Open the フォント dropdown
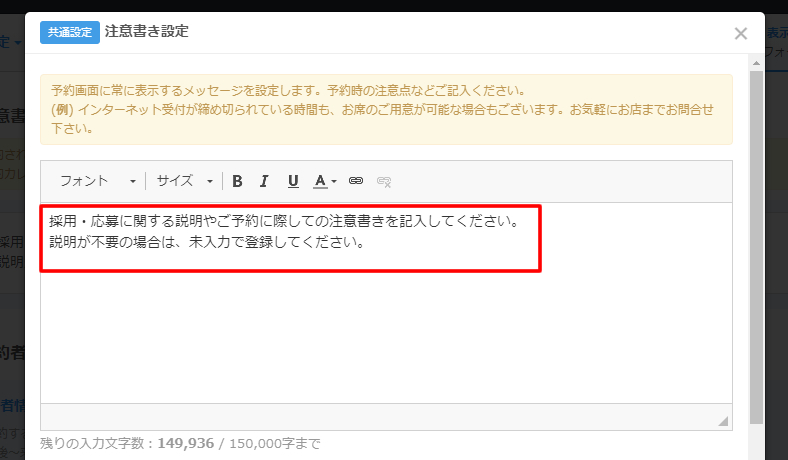Image resolution: width=788 pixels, height=460 pixels. (97, 181)
